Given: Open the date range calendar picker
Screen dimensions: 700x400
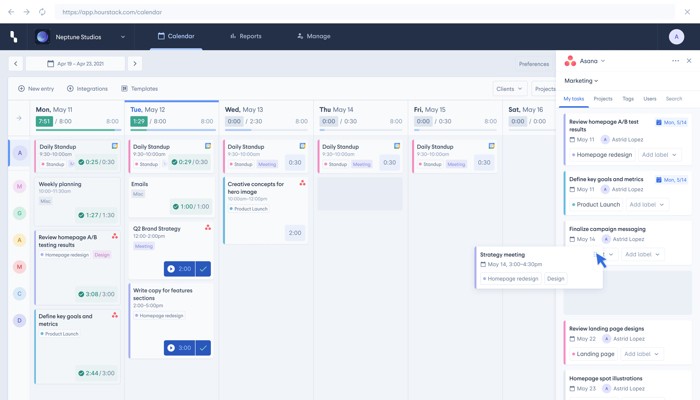Looking at the screenshot, I should tap(75, 63).
